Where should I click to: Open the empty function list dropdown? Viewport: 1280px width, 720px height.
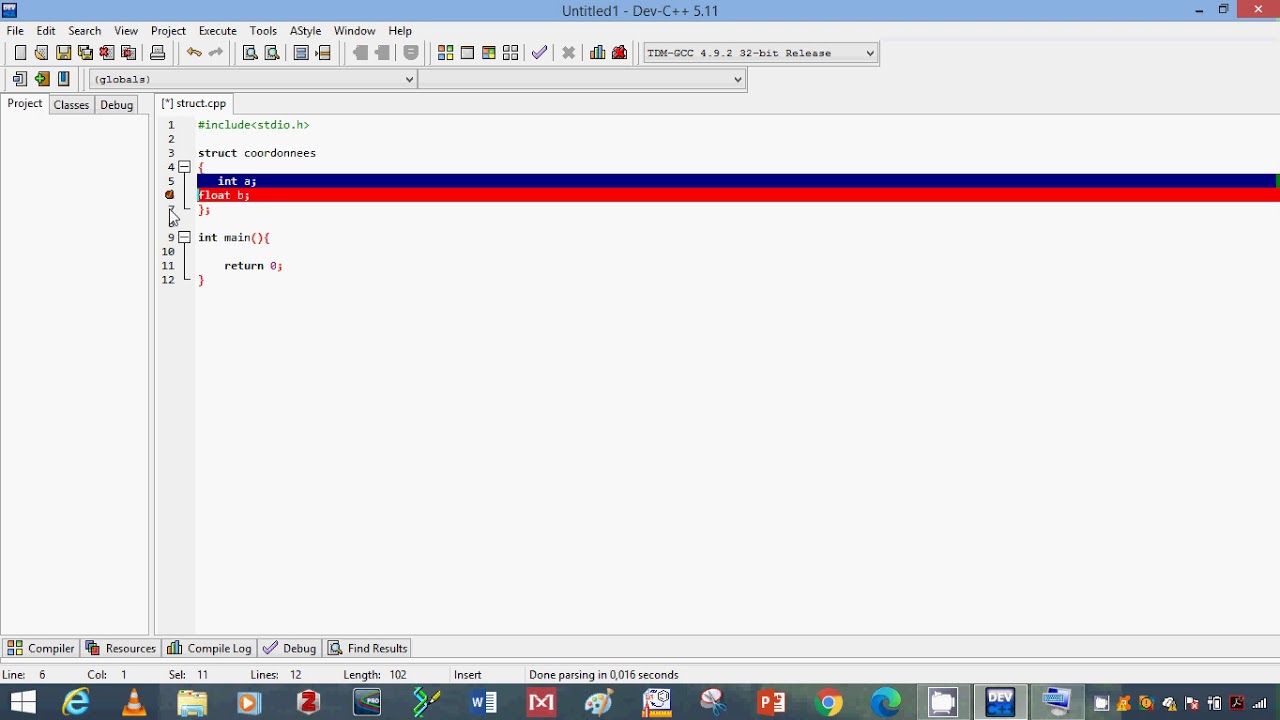[582, 79]
